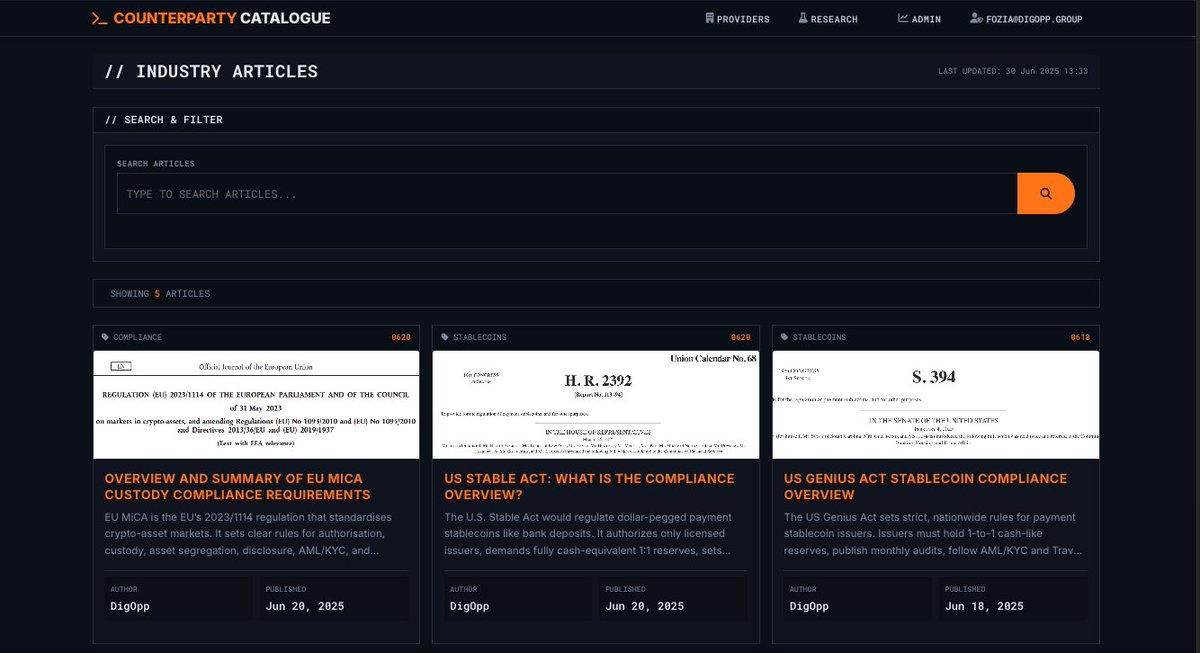Open the fozia@digopp.group user menu

pyautogui.click(x=1026, y=19)
